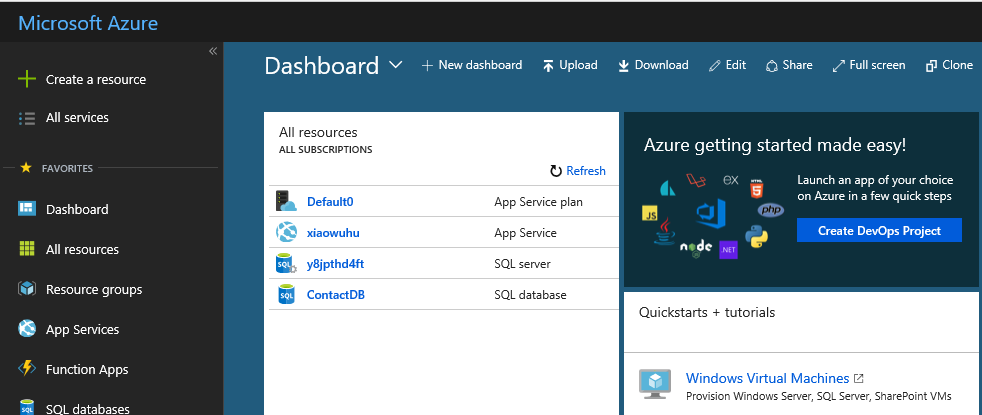Click Azure getting started made easy heading

click(x=775, y=146)
